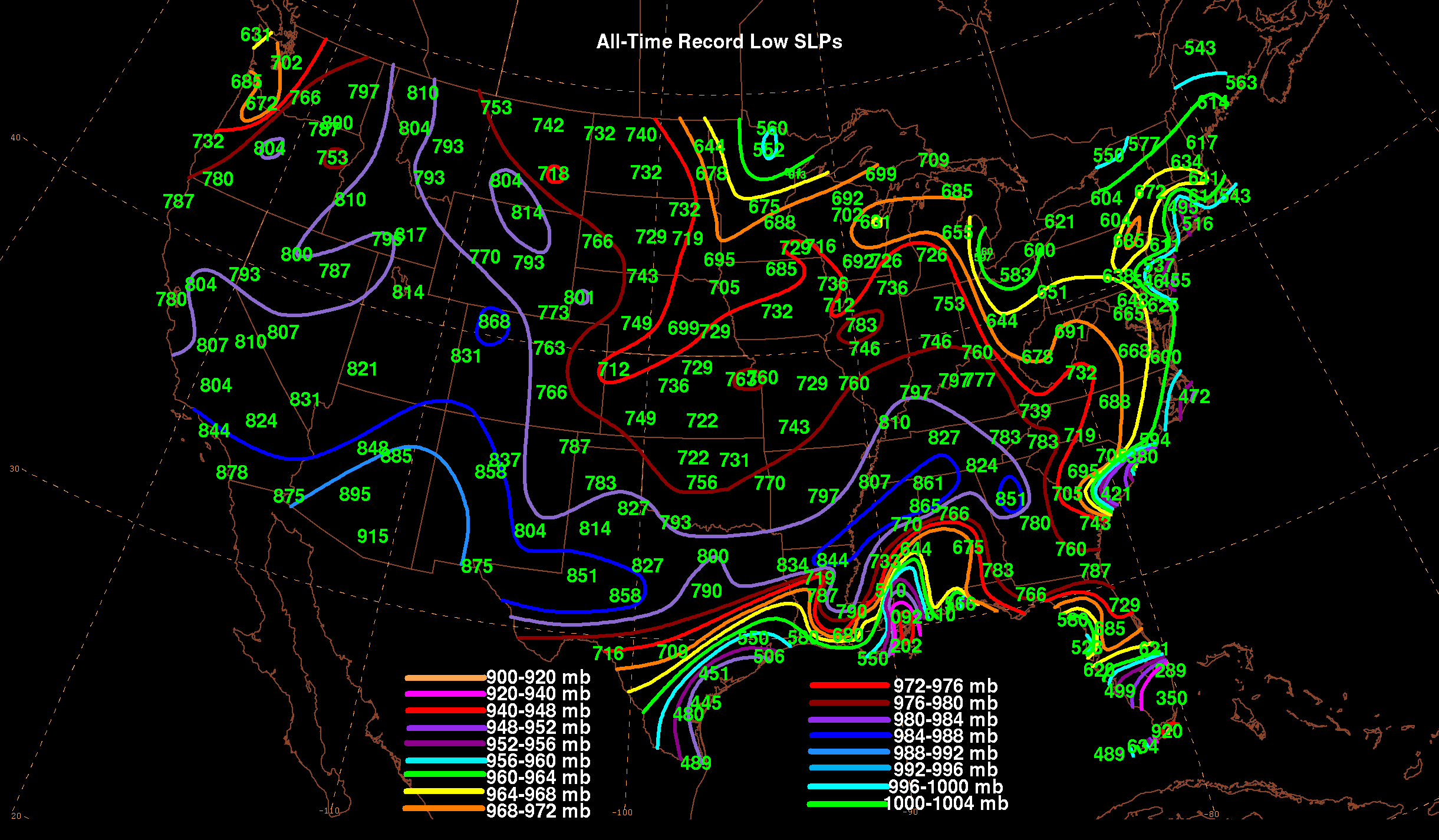
Task: Click the 868 value inside blue contour
Action: (x=493, y=322)
